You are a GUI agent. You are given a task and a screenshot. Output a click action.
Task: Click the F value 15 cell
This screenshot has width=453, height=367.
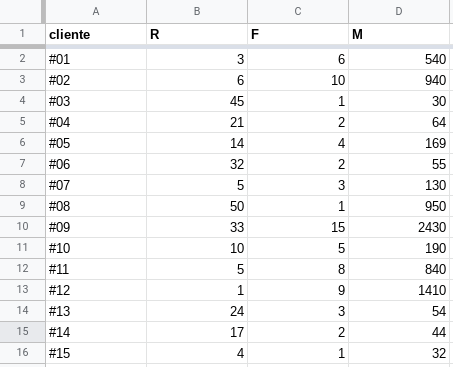pyautogui.click(x=298, y=227)
